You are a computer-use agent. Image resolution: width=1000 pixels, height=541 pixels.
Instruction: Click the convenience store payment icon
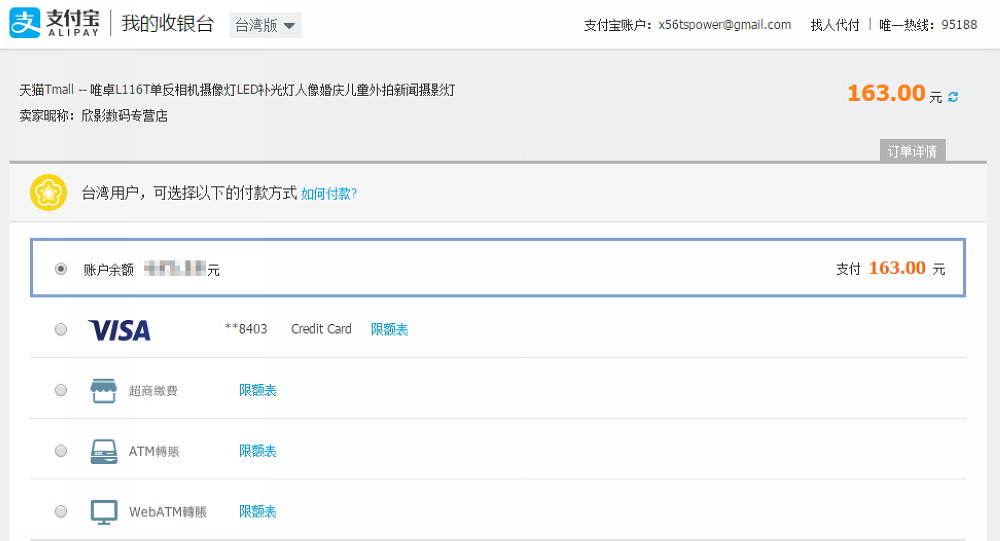tap(103, 390)
